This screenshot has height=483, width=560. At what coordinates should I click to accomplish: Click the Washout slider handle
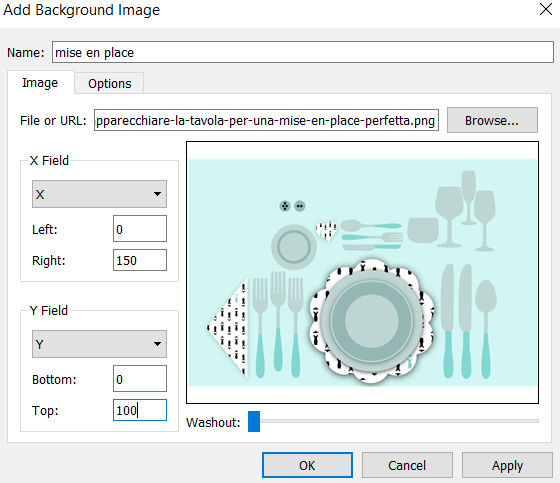(254, 422)
